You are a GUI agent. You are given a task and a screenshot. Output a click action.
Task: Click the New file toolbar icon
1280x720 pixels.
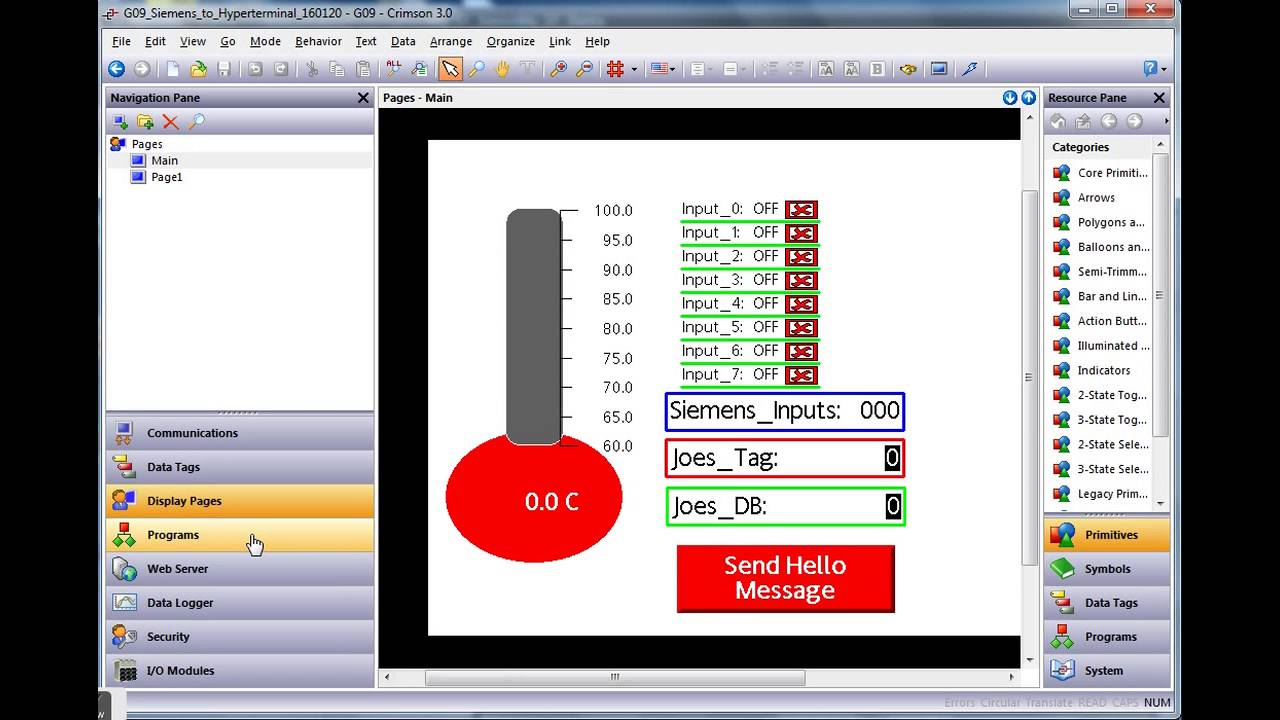(173, 69)
